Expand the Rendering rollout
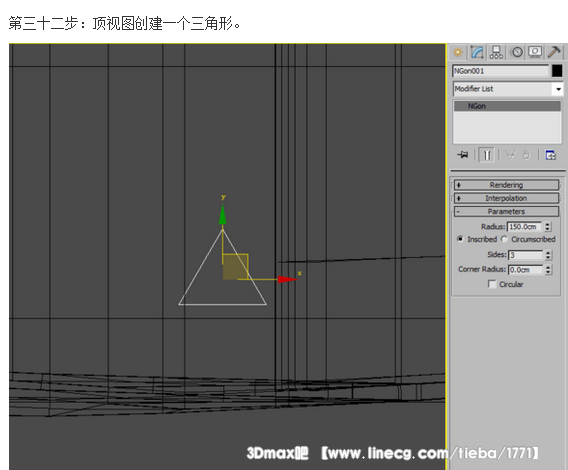568x470 pixels. click(506, 185)
